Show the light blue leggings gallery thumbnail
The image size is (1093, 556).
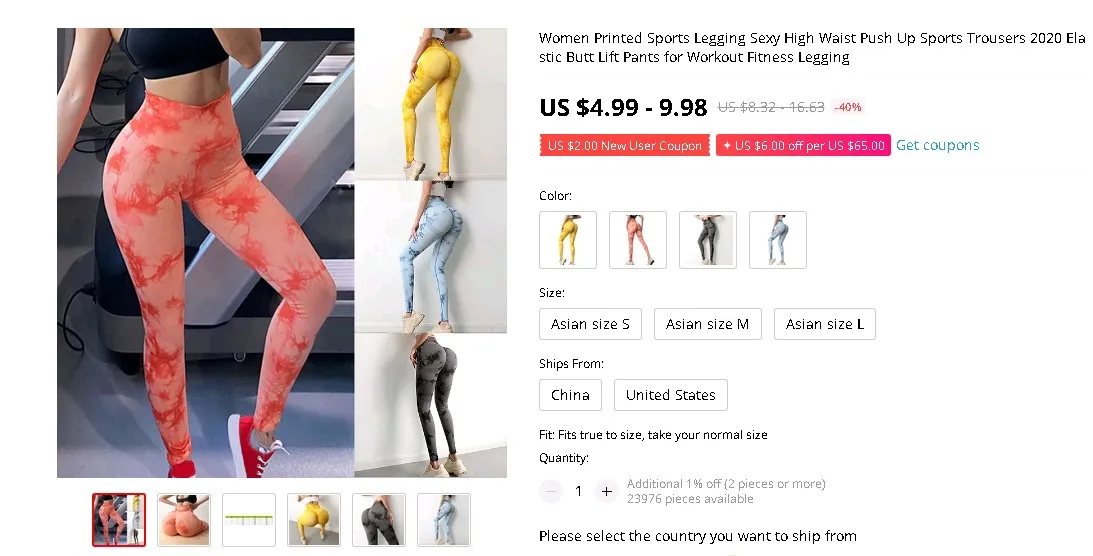[x=444, y=520]
